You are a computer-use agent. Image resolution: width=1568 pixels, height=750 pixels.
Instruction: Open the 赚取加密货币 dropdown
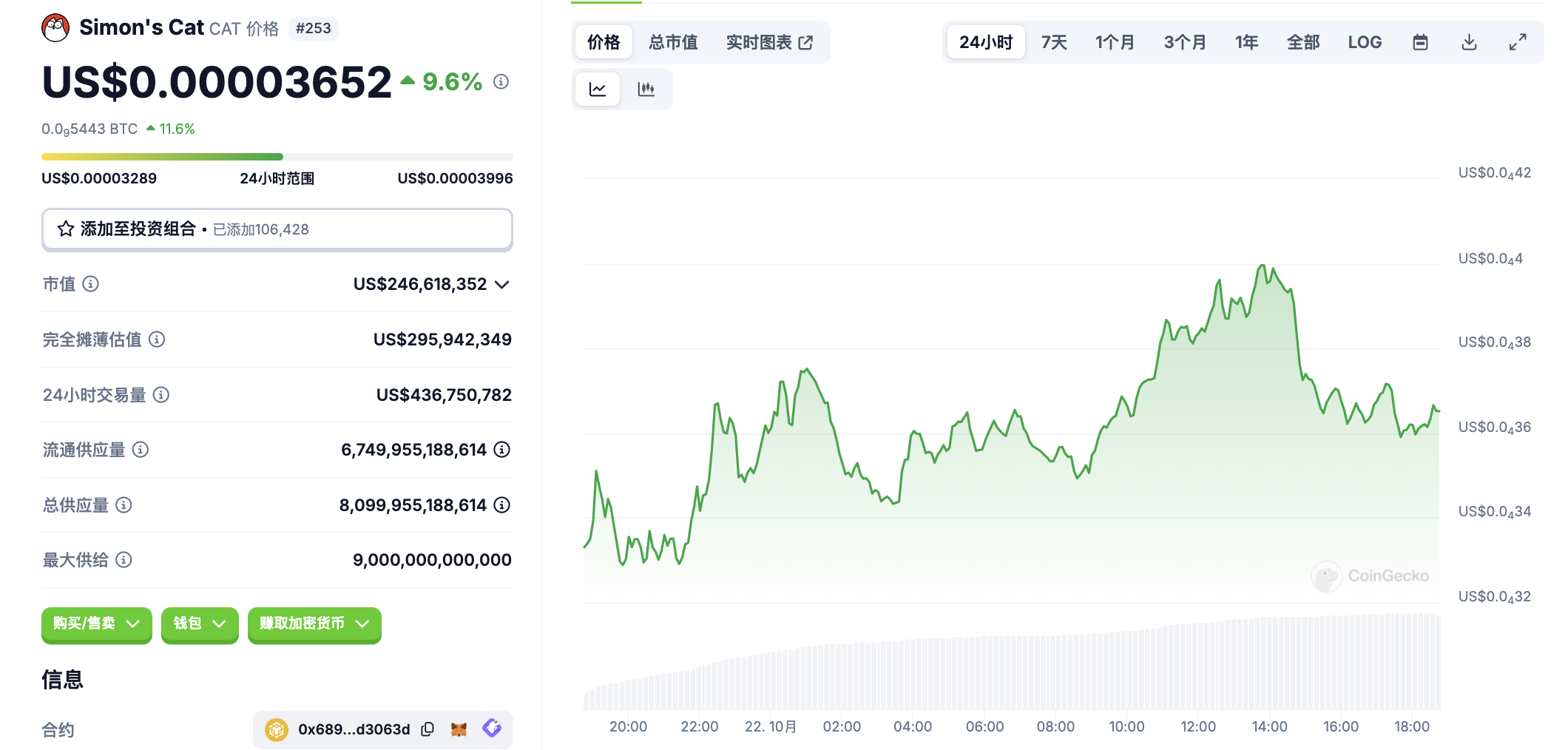pos(314,624)
